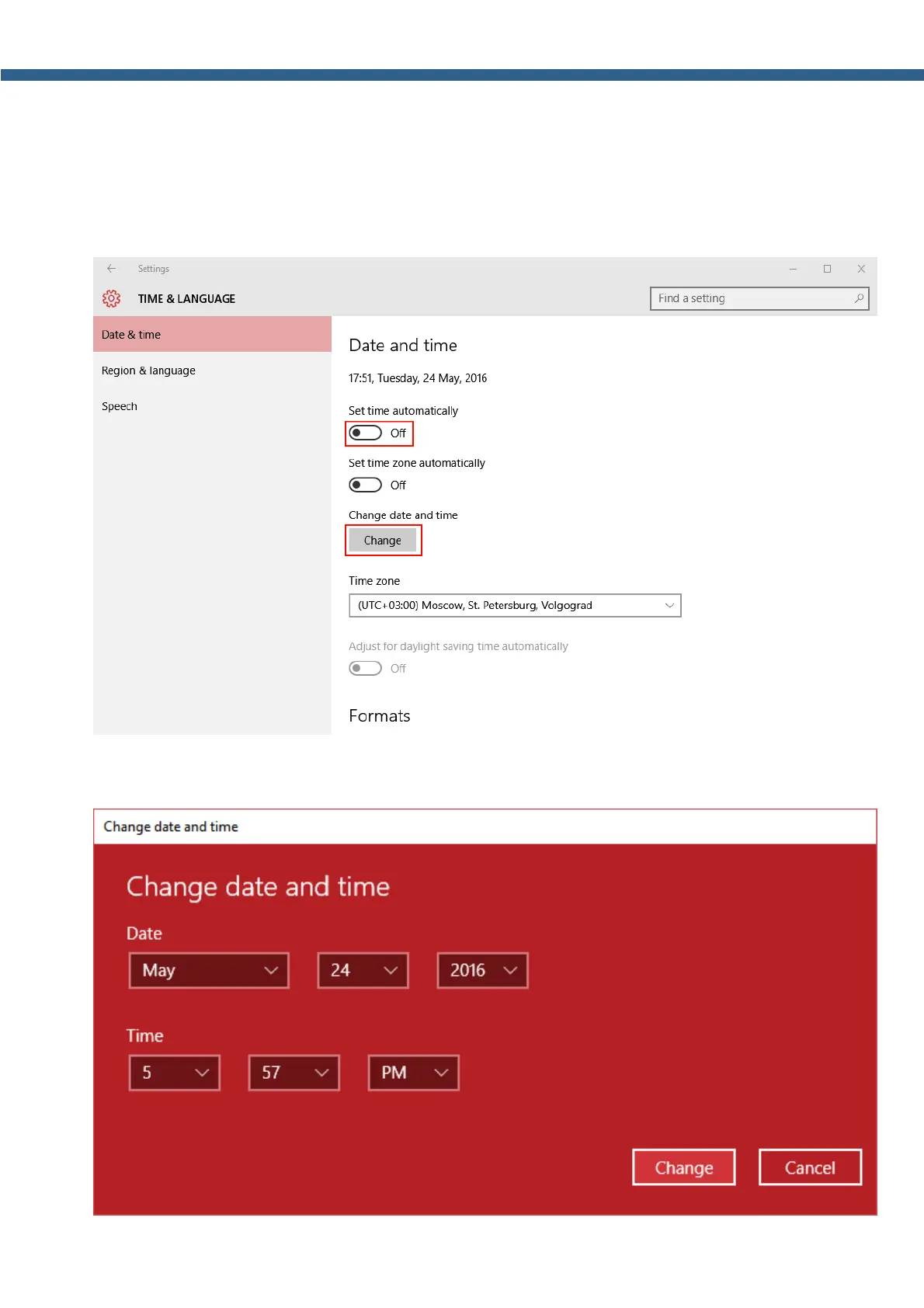Toggle Set time automatically switch
The image size is (924, 1308).
[365, 433]
